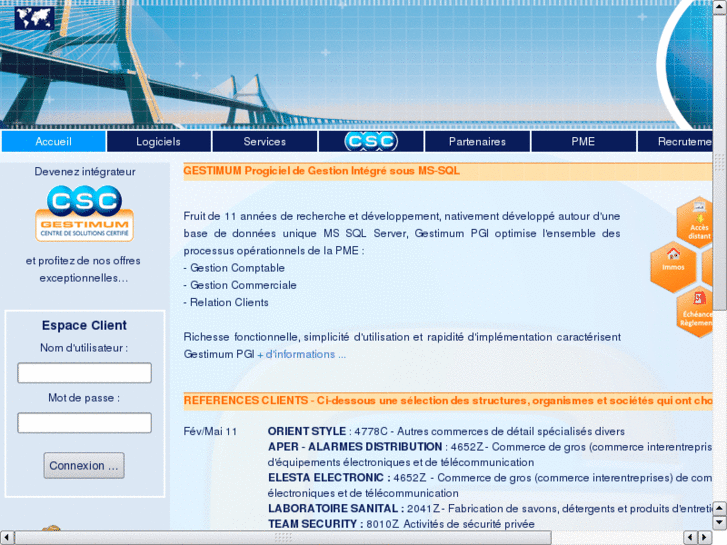This screenshot has width=727, height=545.
Task: Open the PME menu tab
Action: [583, 141]
